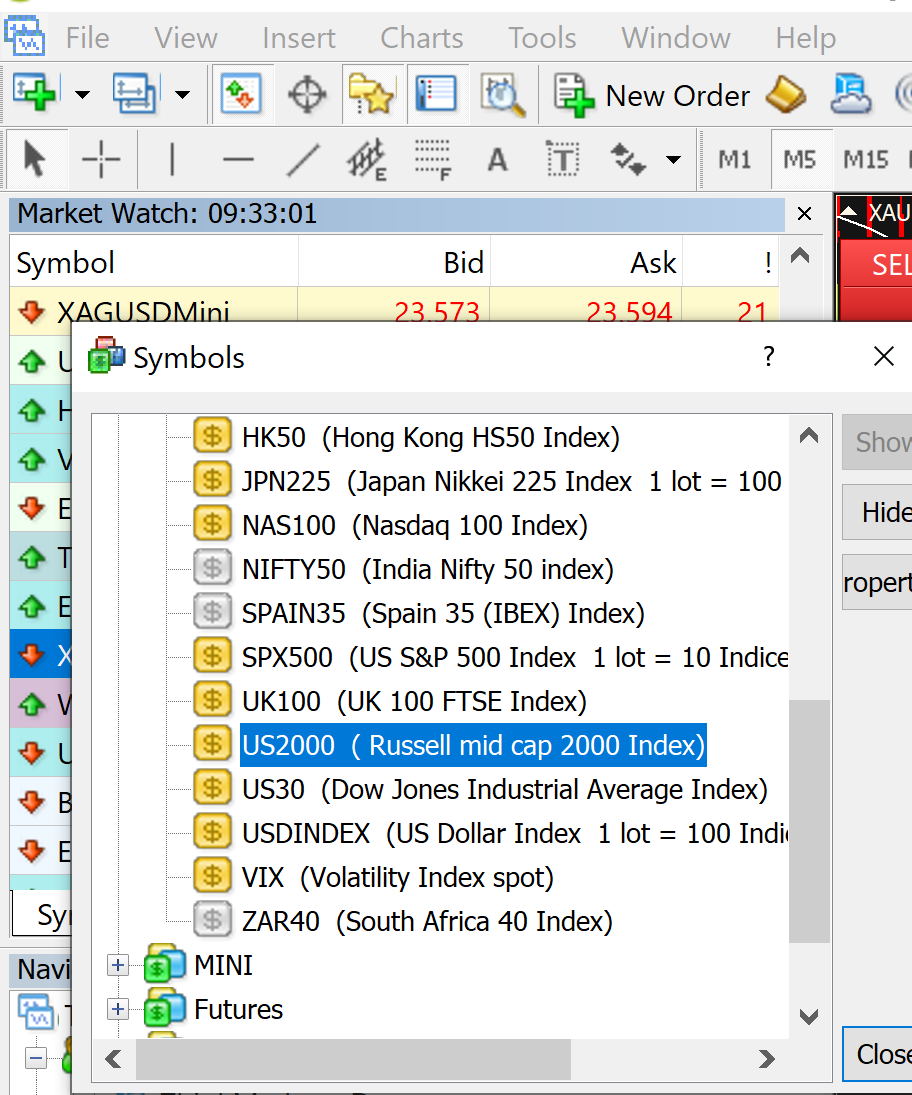The image size is (912, 1095).
Task: Click the New Order button
Action: click(x=651, y=96)
